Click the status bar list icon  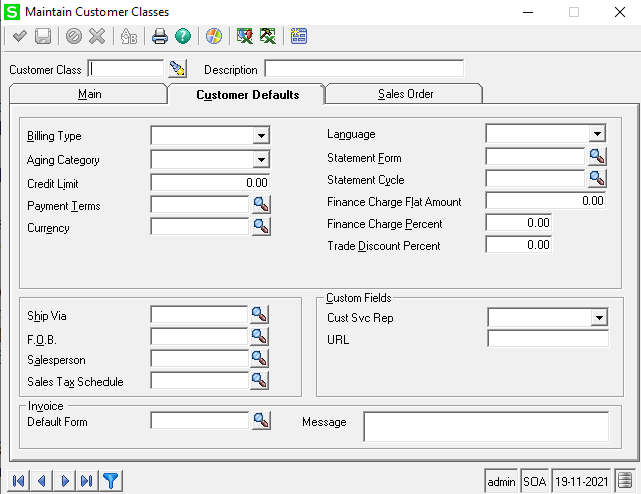625,481
